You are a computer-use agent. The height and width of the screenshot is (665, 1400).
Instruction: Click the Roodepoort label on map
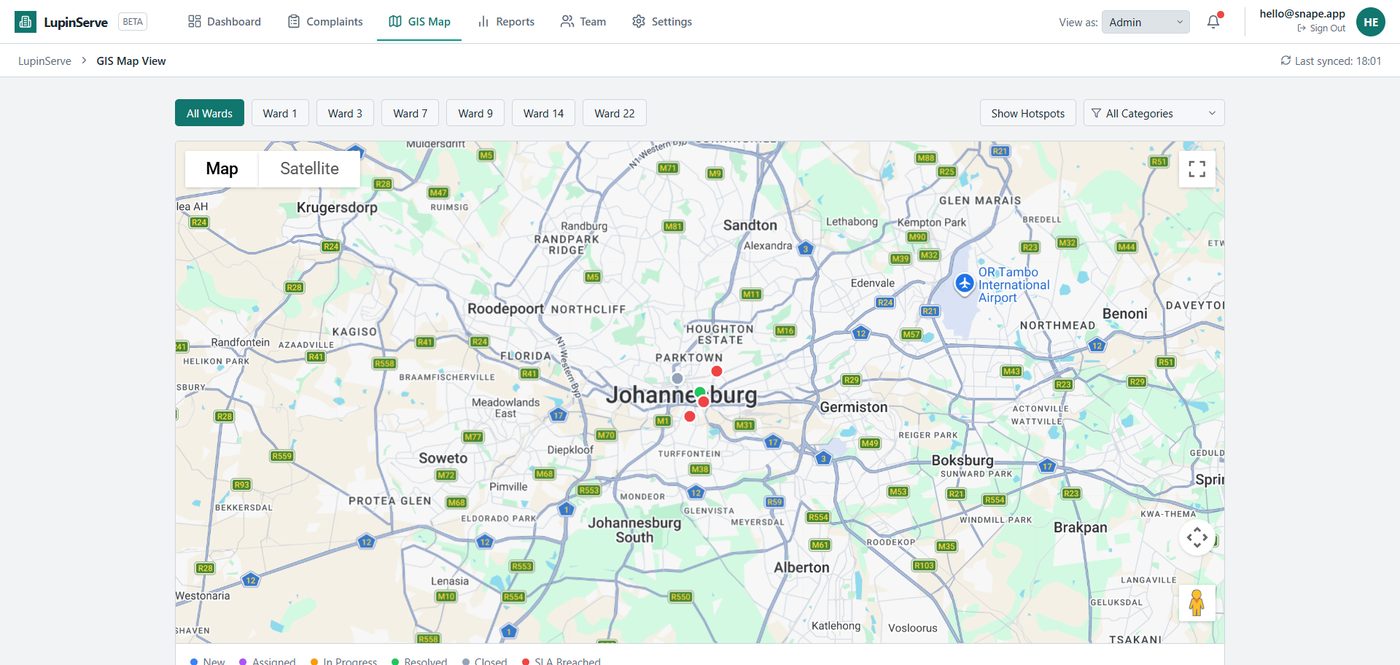506,309
